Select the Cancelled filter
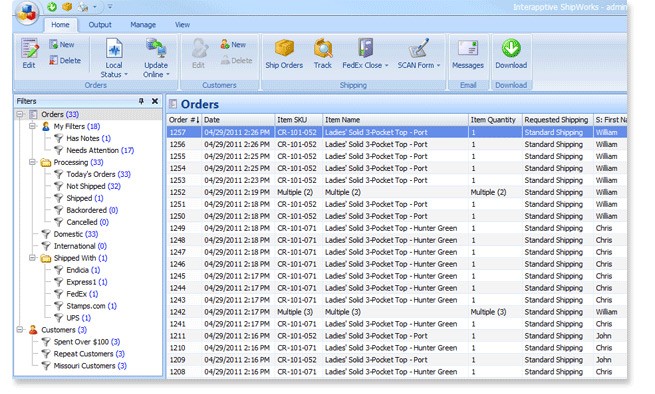655x394 pixels. [82, 222]
